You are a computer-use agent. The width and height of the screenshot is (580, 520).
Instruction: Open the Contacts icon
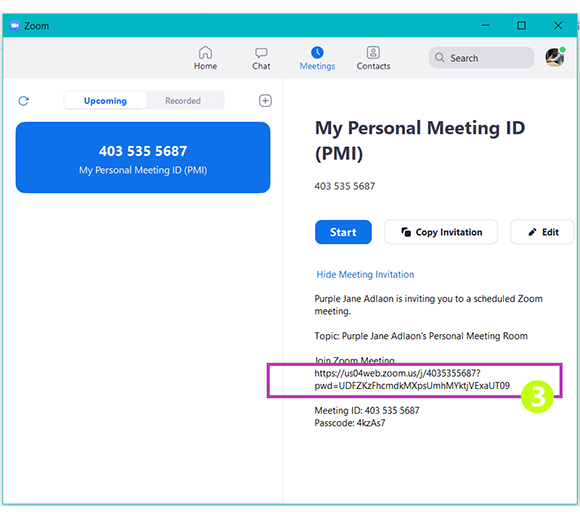pyautogui.click(x=373, y=53)
